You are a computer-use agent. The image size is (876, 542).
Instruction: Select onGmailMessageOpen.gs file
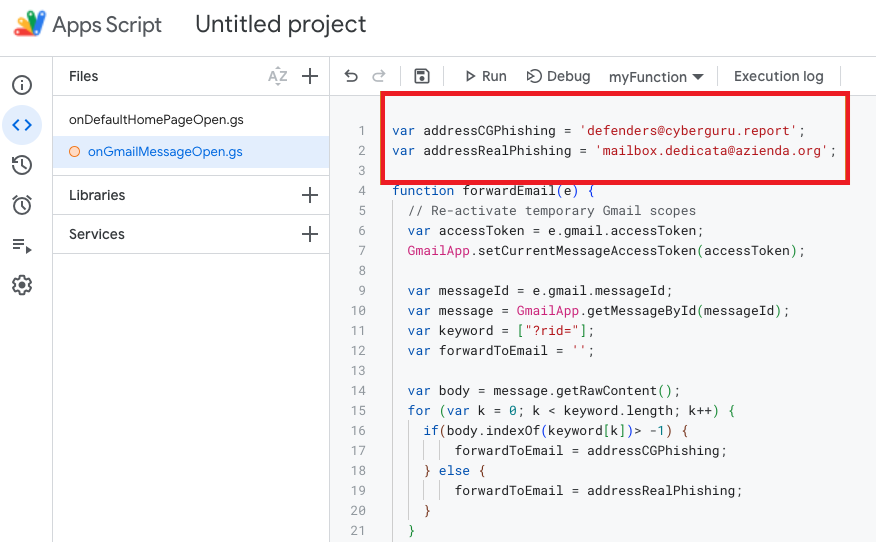pos(164,152)
